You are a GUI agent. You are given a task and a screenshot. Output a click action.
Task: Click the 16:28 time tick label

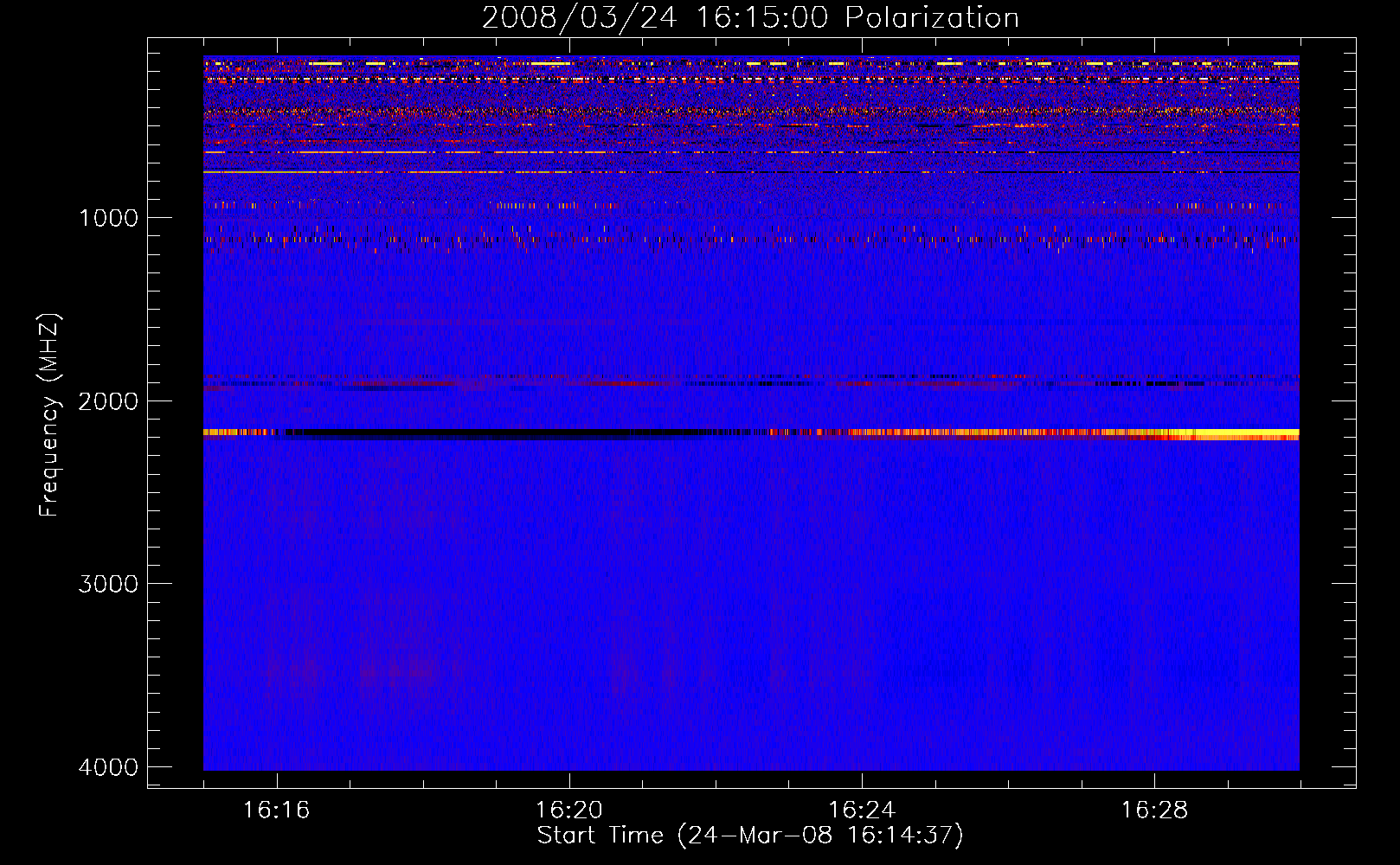coord(1154,811)
